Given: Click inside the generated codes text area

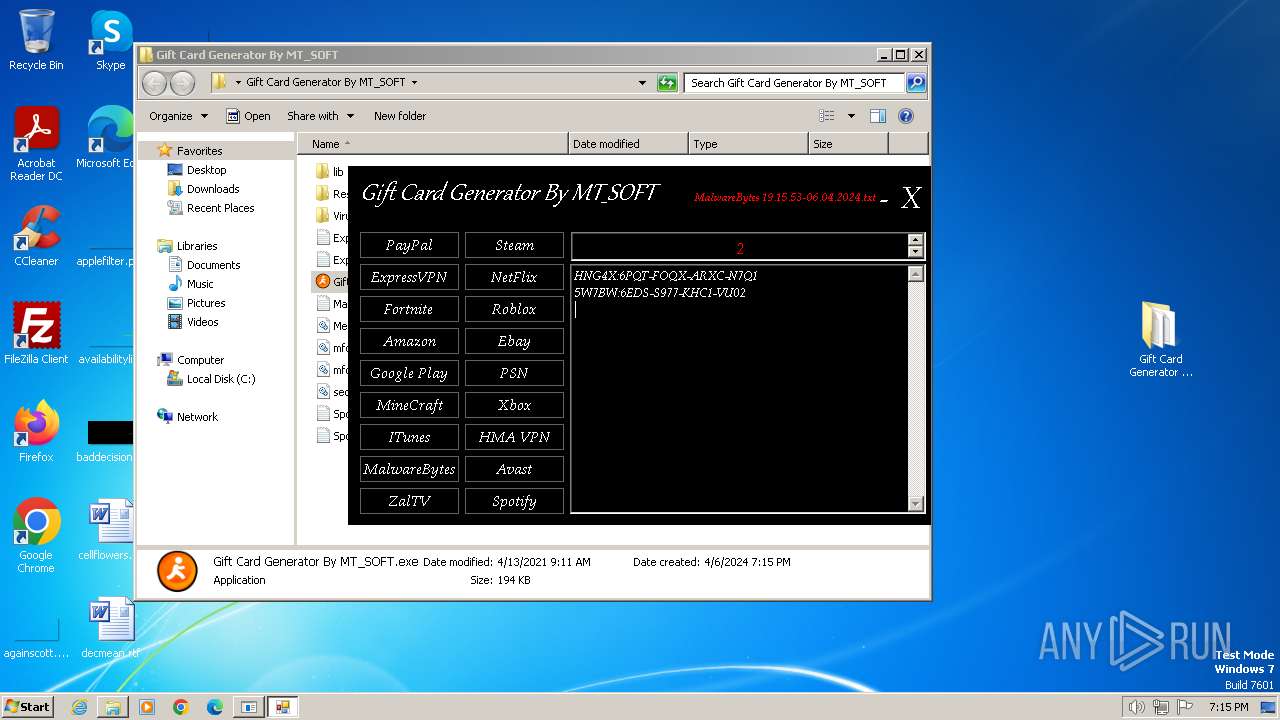Looking at the screenshot, I should point(740,390).
